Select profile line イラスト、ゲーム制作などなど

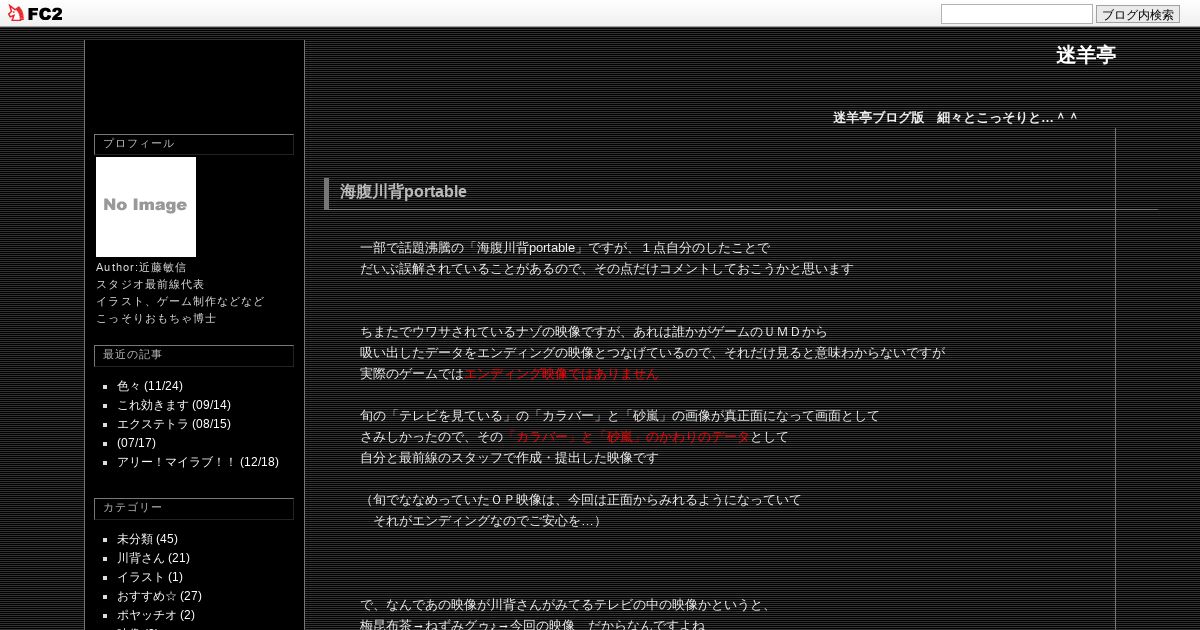pyautogui.click(x=180, y=302)
